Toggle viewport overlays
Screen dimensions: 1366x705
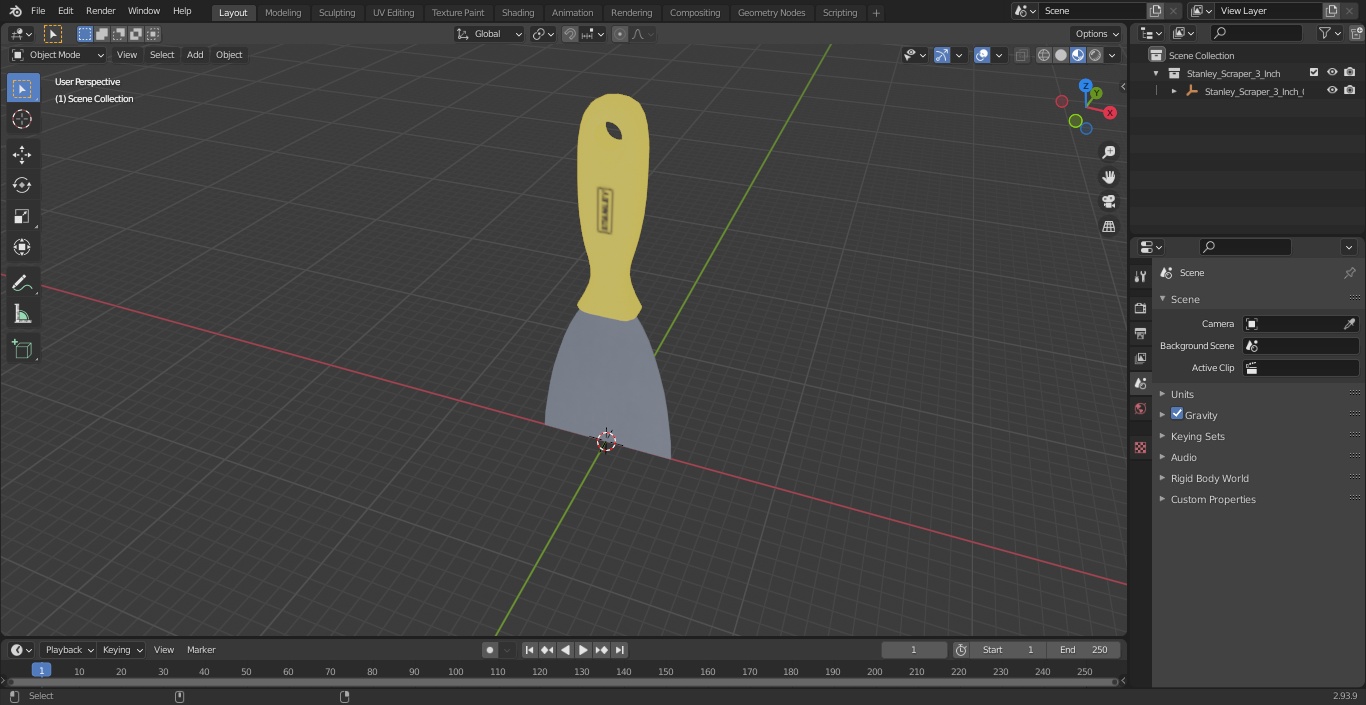[982, 55]
